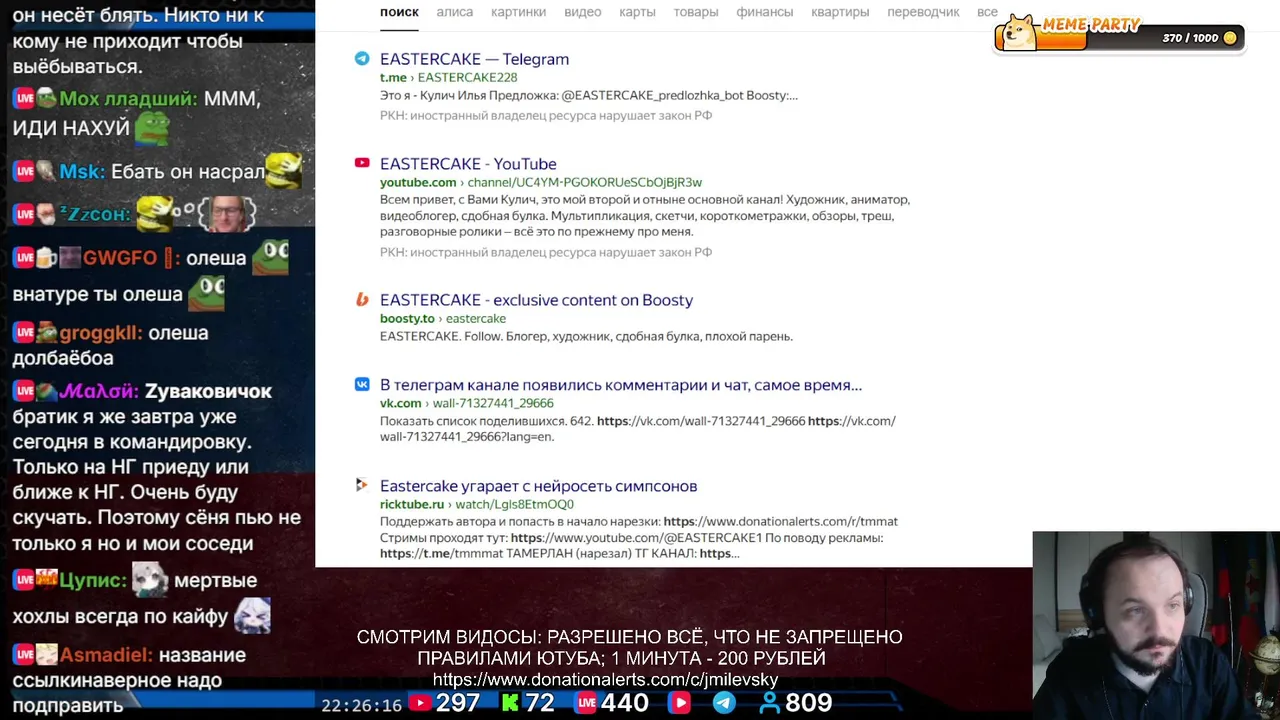
Task: Switch to the переводчик tab
Action: click(923, 12)
